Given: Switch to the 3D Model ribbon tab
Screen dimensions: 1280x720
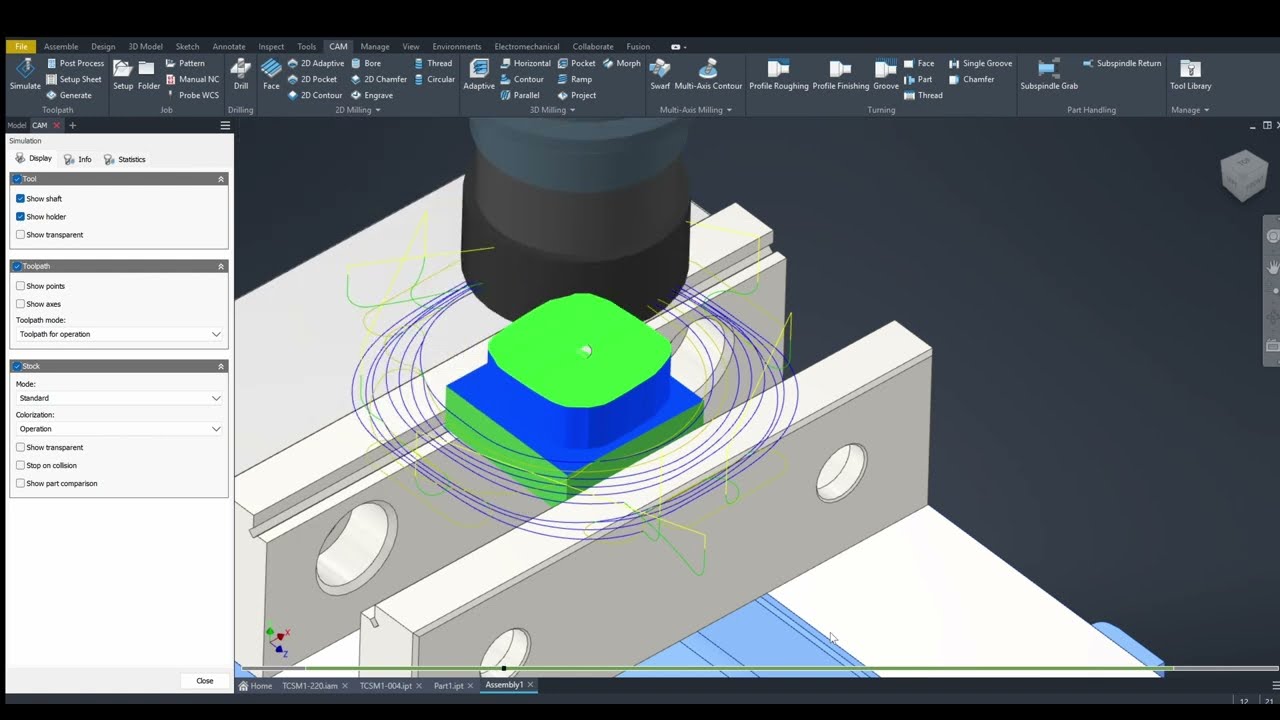Looking at the screenshot, I should pyautogui.click(x=145, y=46).
